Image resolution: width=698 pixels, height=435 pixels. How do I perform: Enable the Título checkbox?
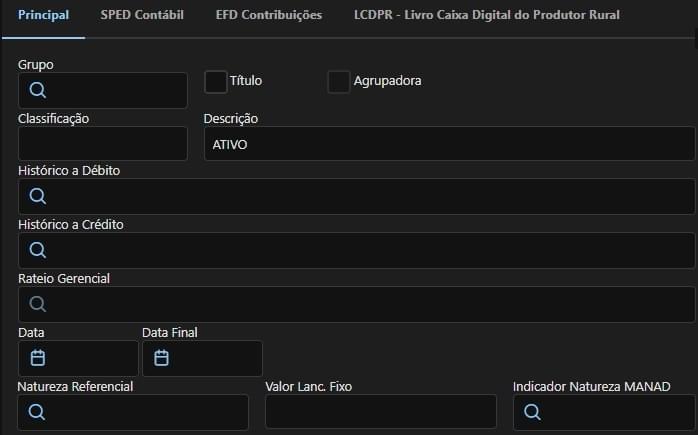click(216, 81)
